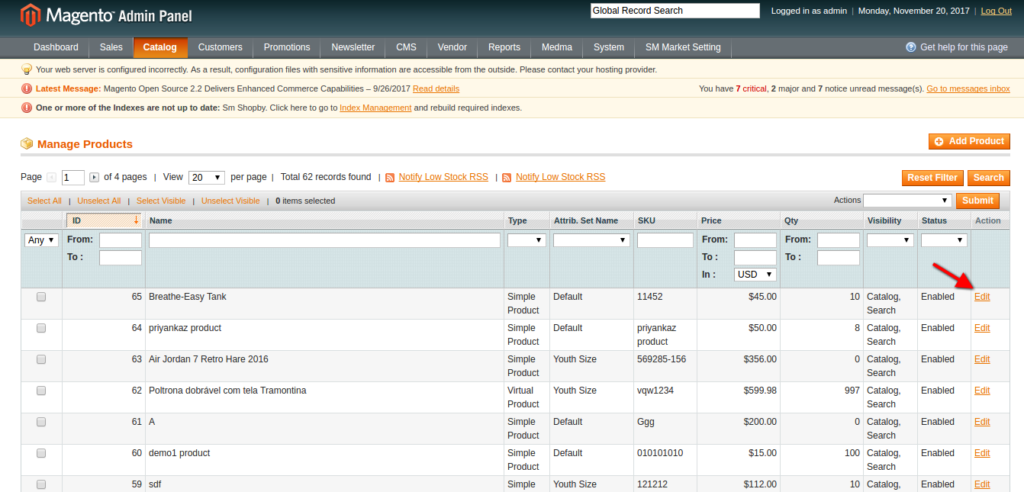1024x492 pixels.
Task: Go to previous page arrow in pager
Action: tap(52, 177)
